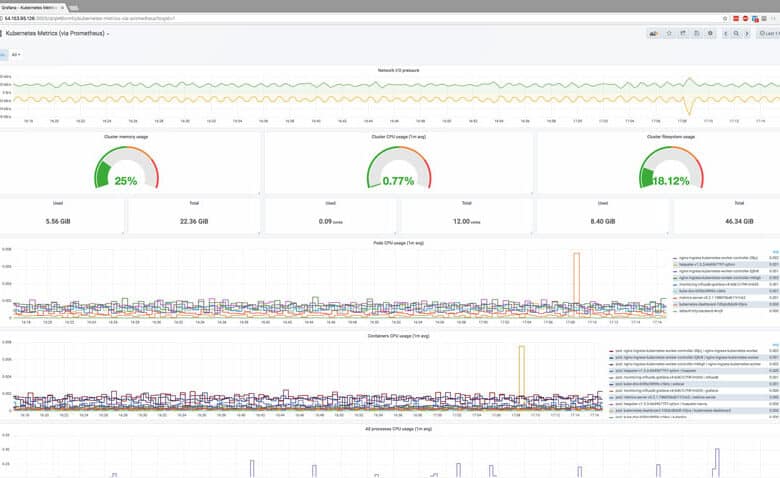Screen dimensions: 780x478
Task: Toggle last series in Pods legend
Action: pos(700,310)
